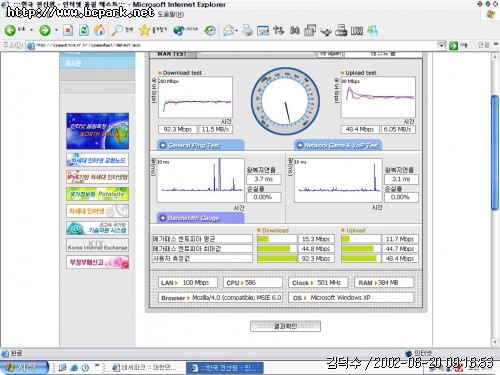Click the Edit page toolbar icon

pos(263,31)
